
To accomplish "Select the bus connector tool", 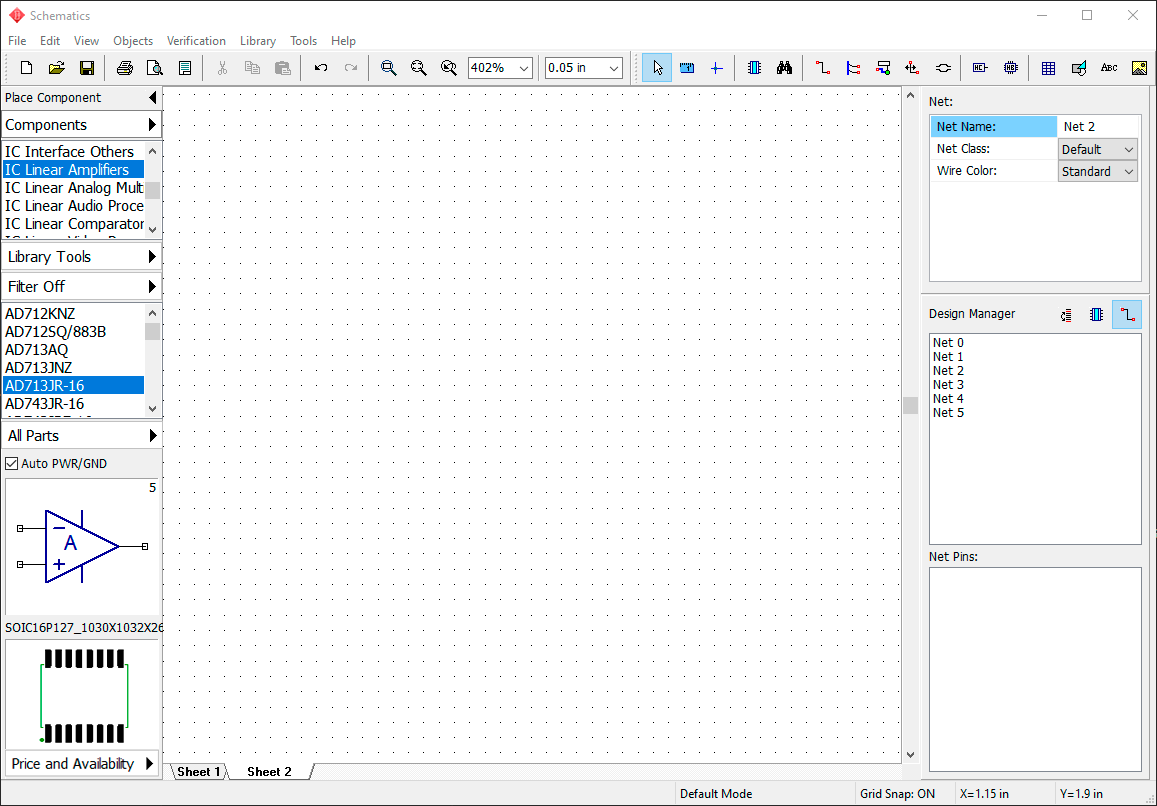I will coord(883,68).
